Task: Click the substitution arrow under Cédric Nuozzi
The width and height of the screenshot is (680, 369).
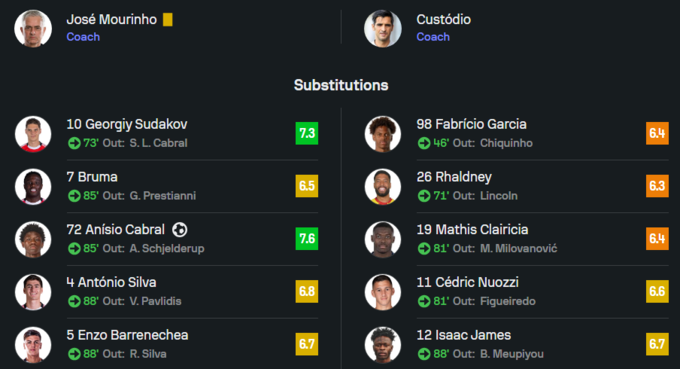Action: pyautogui.click(x=424, y=301)
